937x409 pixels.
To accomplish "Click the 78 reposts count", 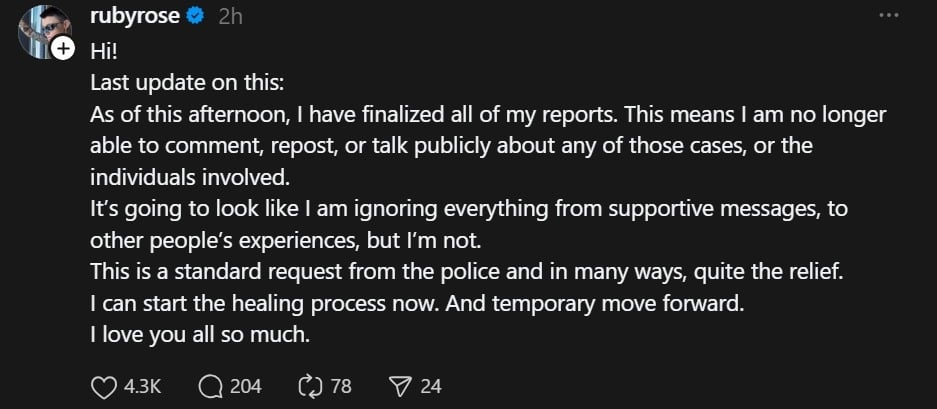I will (x=341, y=386).
